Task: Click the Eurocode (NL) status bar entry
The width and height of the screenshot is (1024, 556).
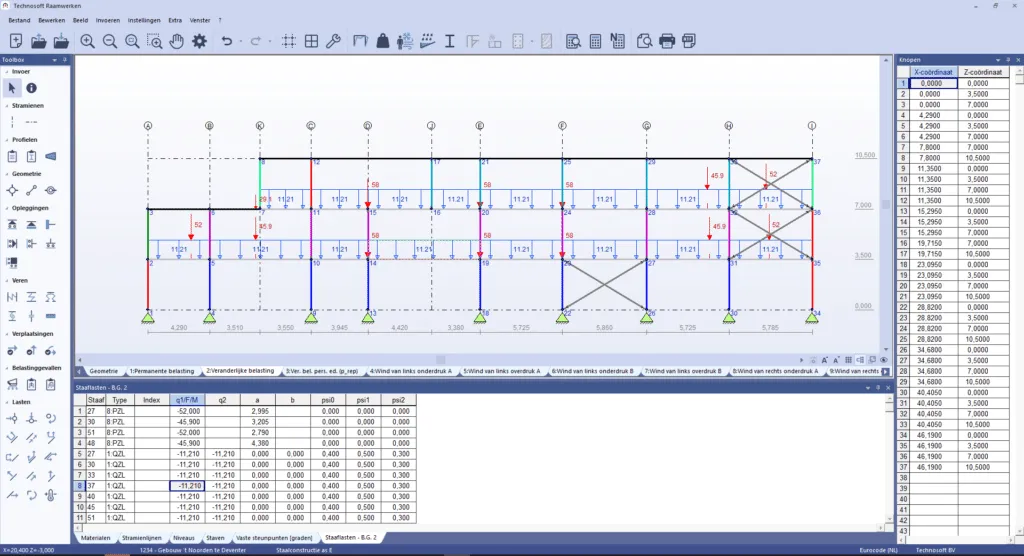Action: click(x=878, y=550)
